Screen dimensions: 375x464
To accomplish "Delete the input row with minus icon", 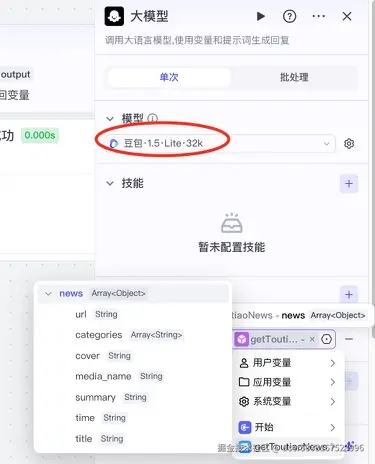I will click(x=349, y=339).
